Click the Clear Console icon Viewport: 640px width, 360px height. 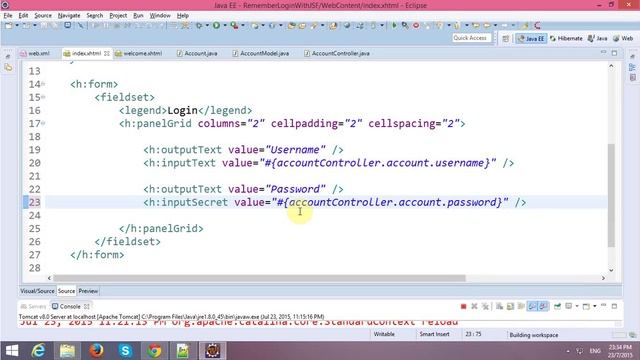[499, 306]
